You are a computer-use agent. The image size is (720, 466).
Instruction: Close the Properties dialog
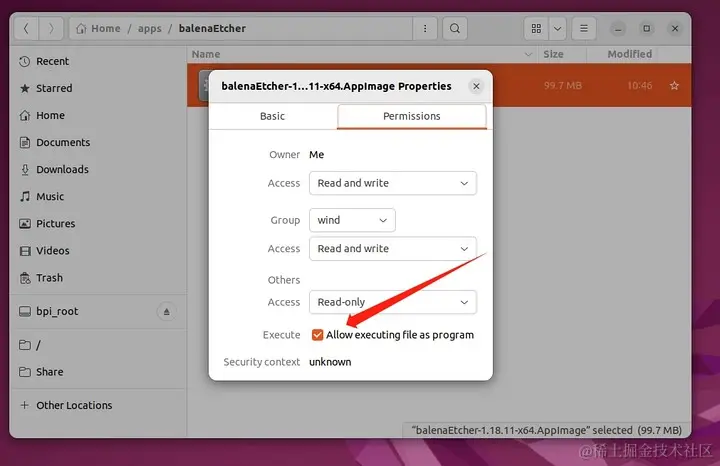tap(476, 86)
